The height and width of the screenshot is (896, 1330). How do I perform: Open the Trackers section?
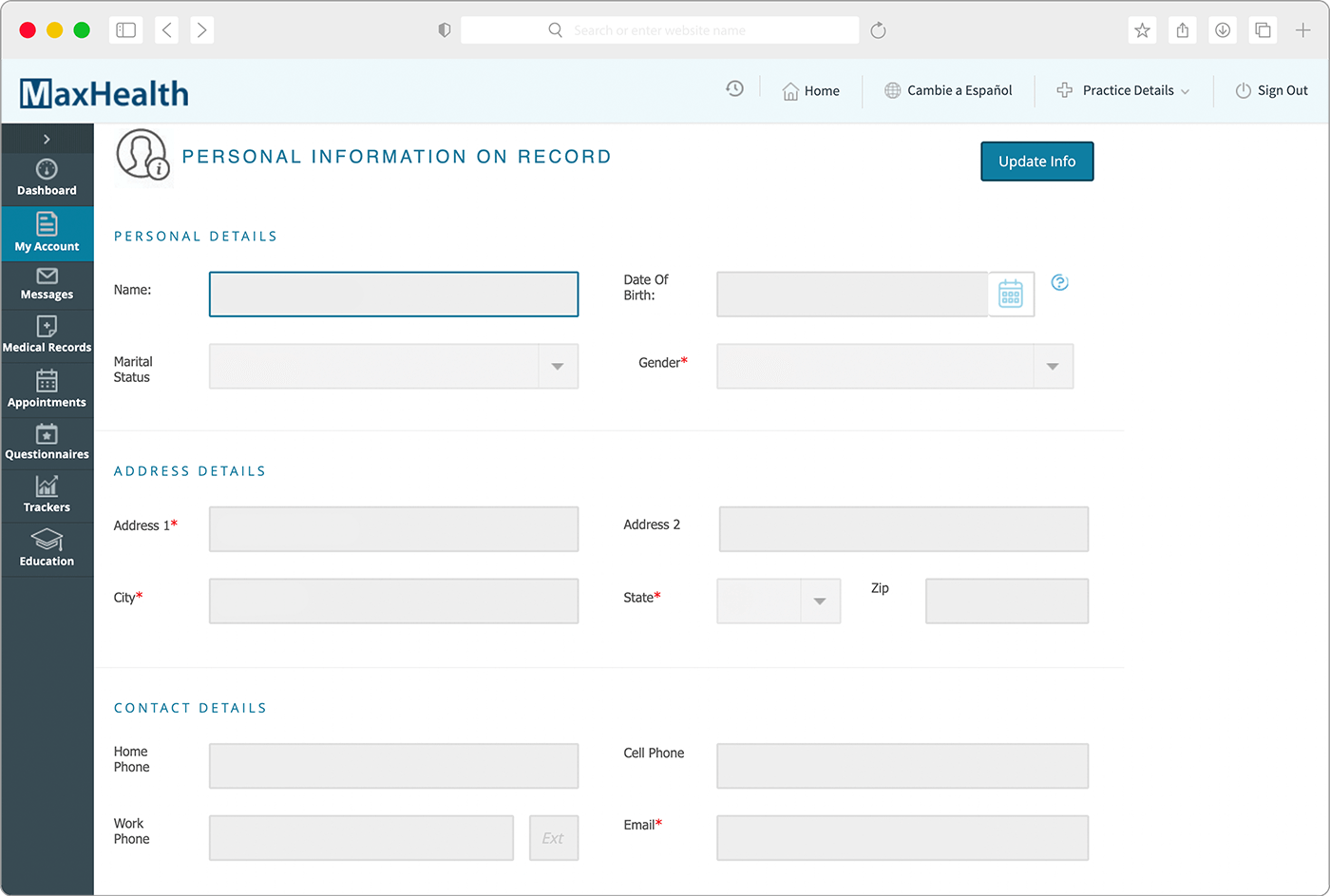pos(47,495)
